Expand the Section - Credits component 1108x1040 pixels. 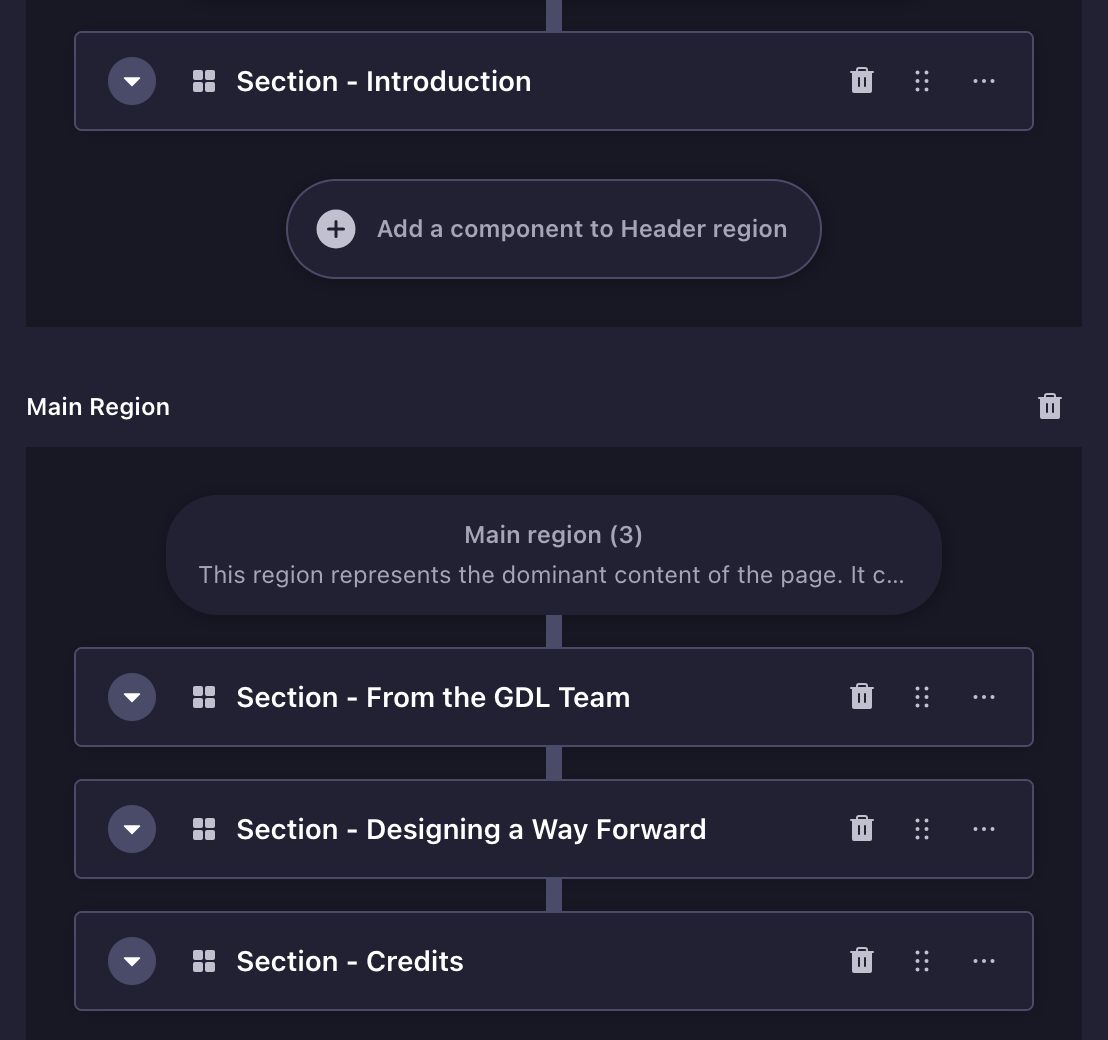tap(132, 961)
